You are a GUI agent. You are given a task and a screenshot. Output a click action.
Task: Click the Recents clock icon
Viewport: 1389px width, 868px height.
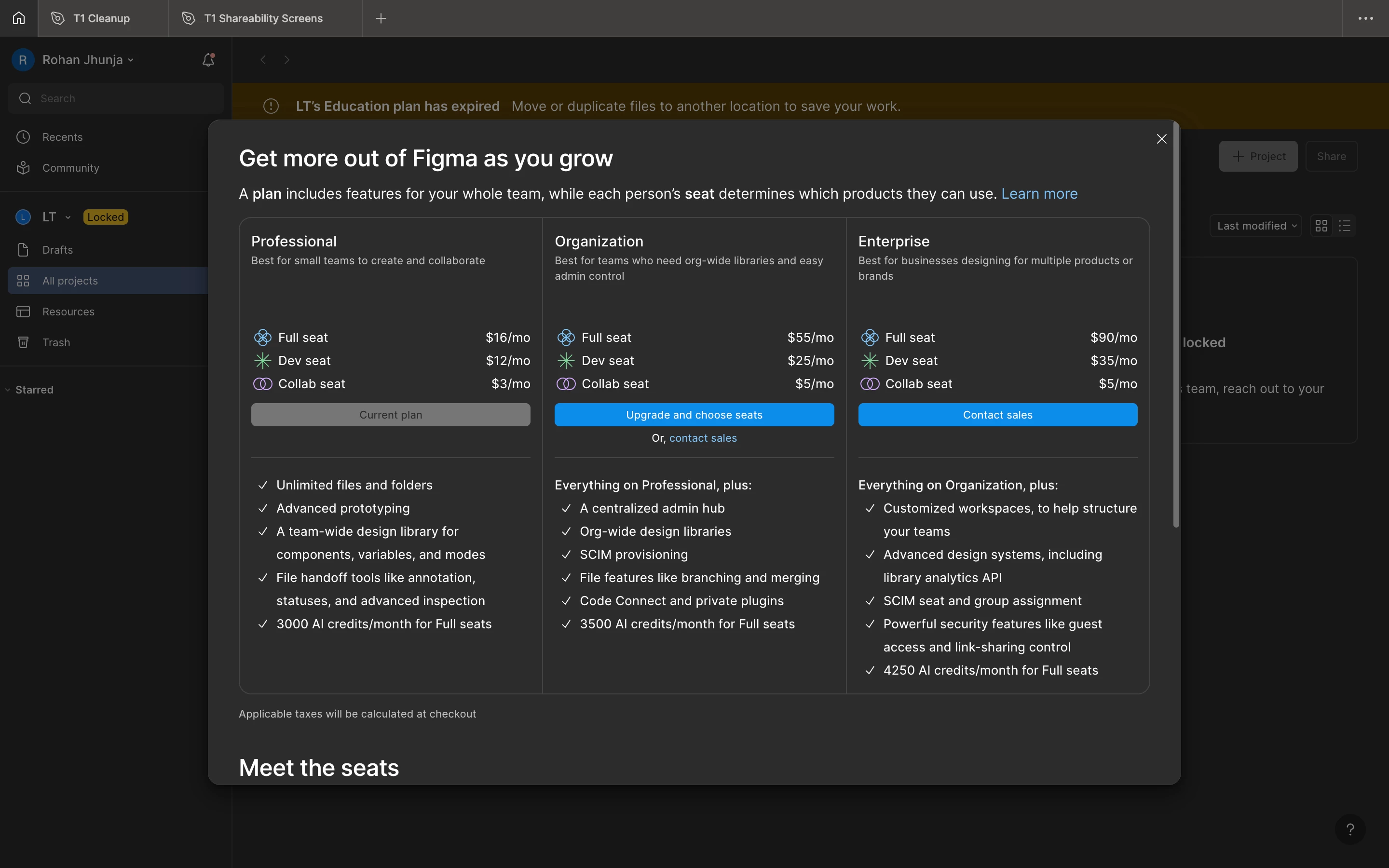pos(23,136)
